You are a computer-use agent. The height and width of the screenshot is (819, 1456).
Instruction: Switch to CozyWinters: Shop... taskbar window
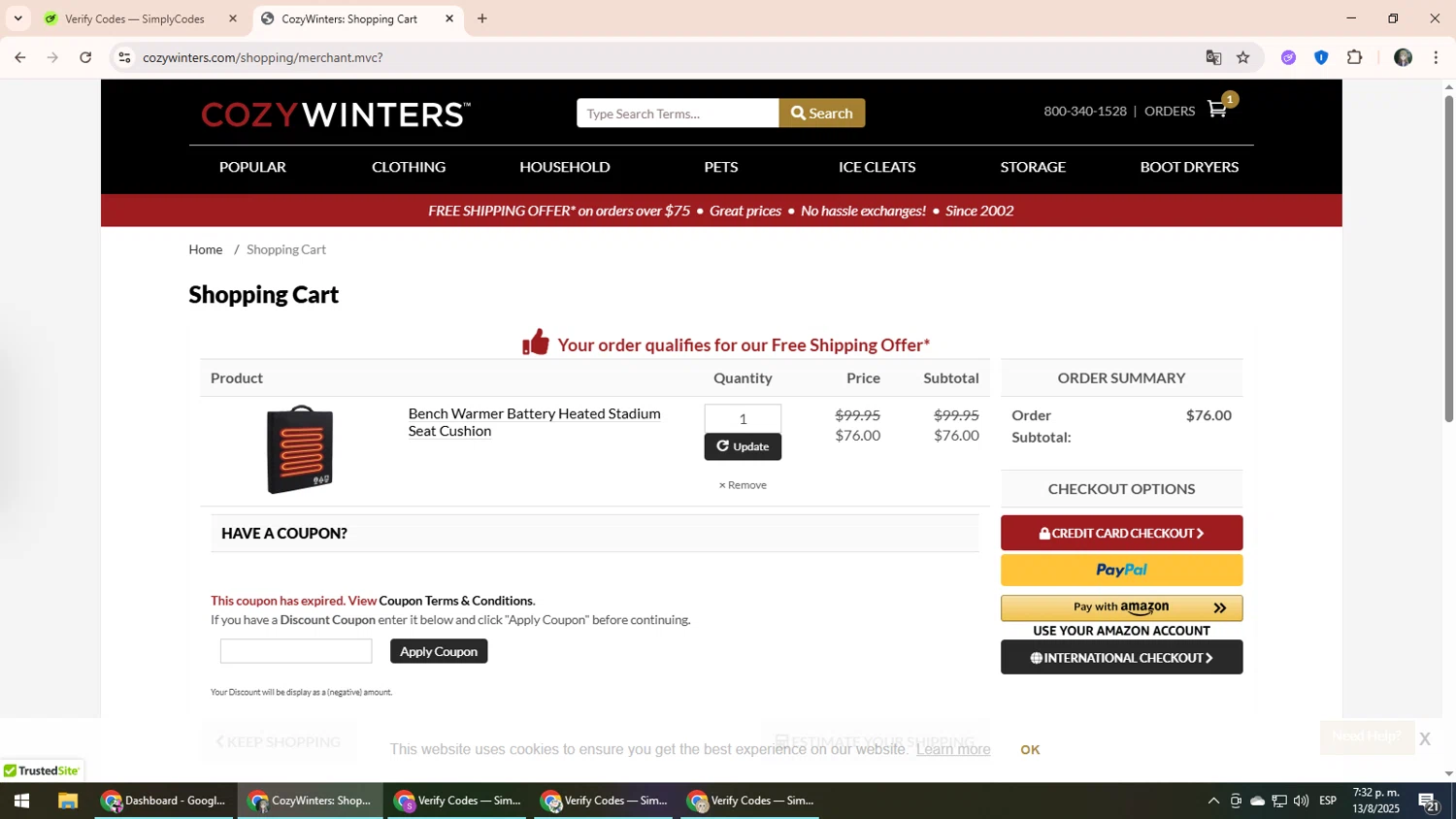point(311,801)
